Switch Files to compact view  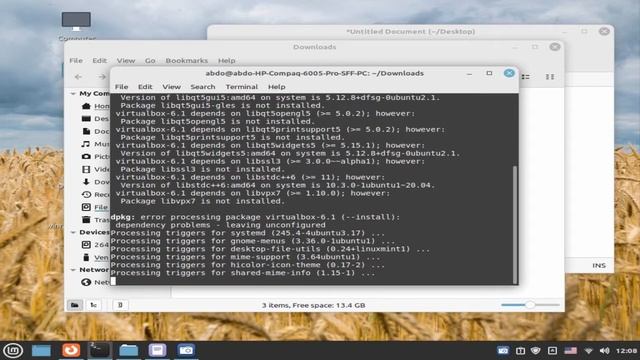point(550,77)
